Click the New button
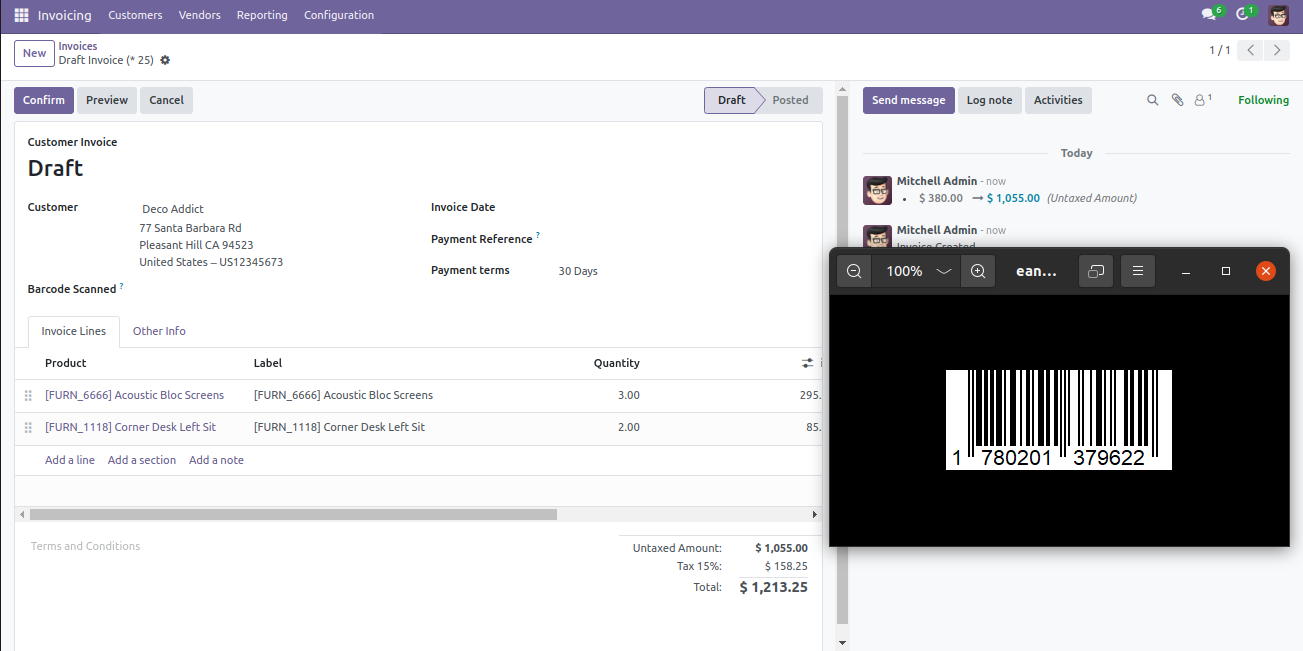 coord(34,54)
